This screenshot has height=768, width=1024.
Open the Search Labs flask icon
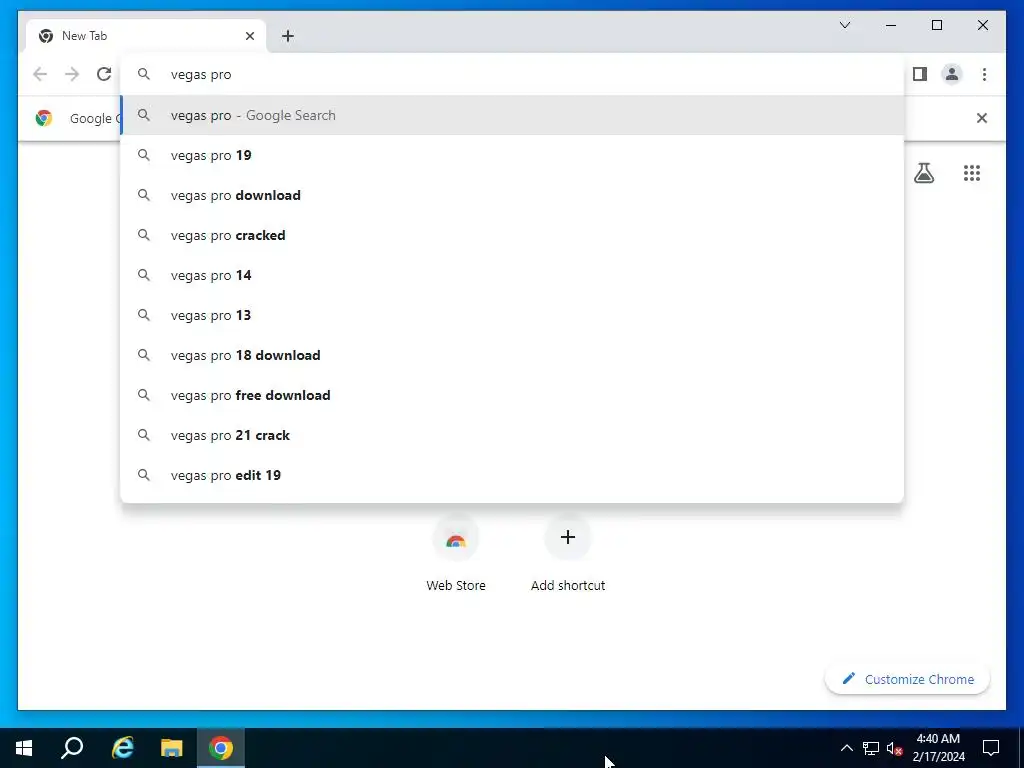(924, 173)
